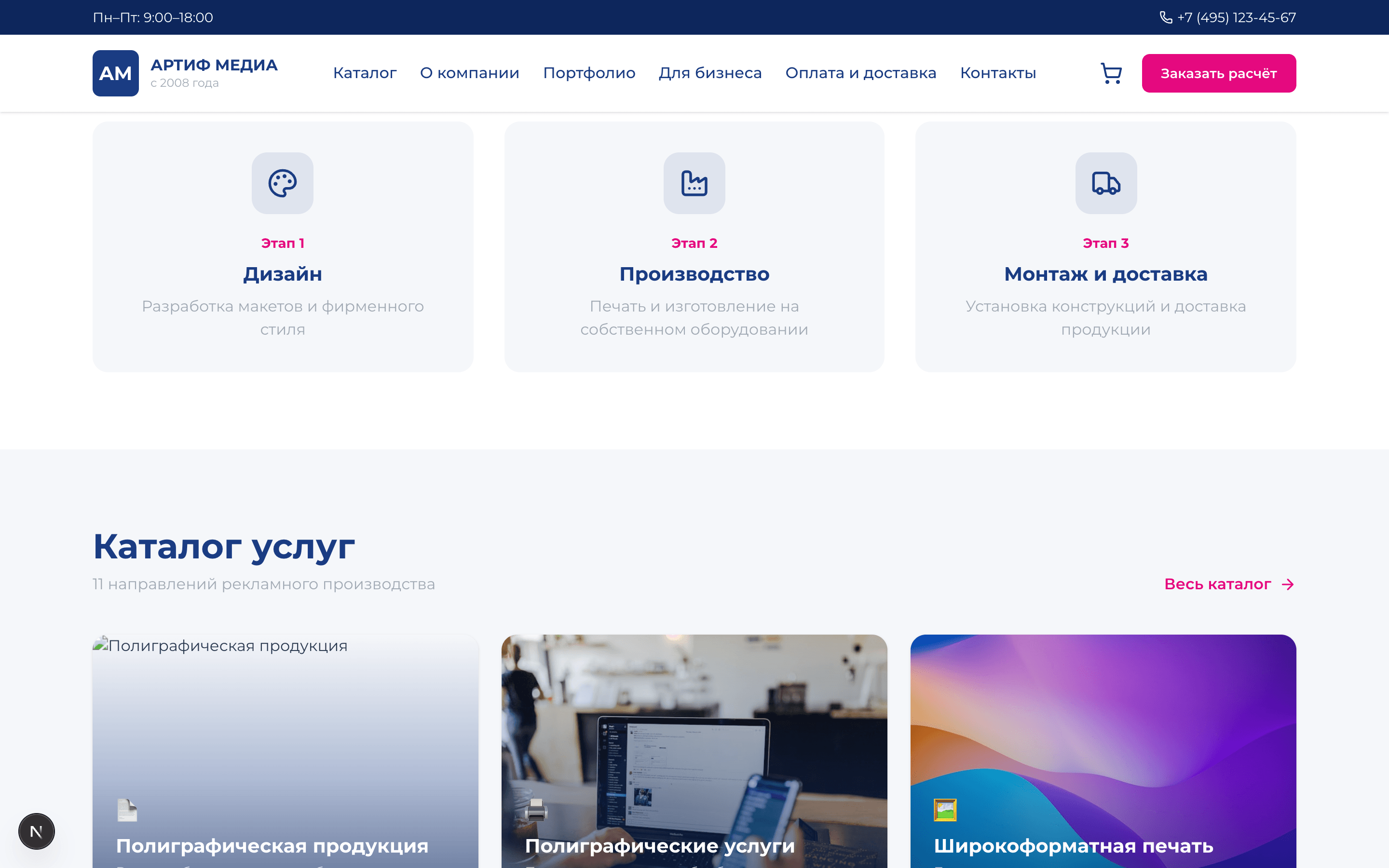The image size is (1389, 868).
Task: Click the Этап 1 label
Action: click(x=283, y=244)
